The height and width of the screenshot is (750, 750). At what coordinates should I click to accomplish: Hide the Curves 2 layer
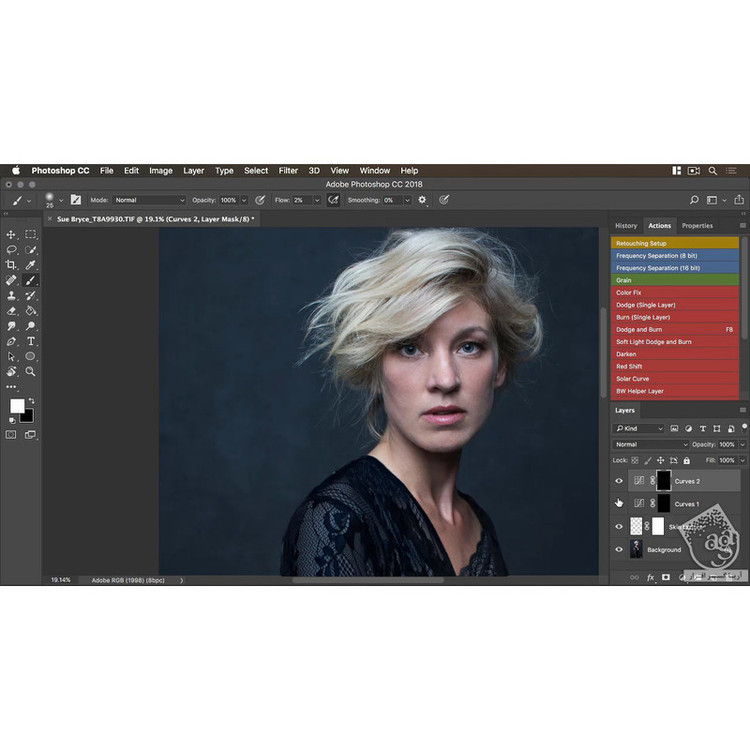619,481
